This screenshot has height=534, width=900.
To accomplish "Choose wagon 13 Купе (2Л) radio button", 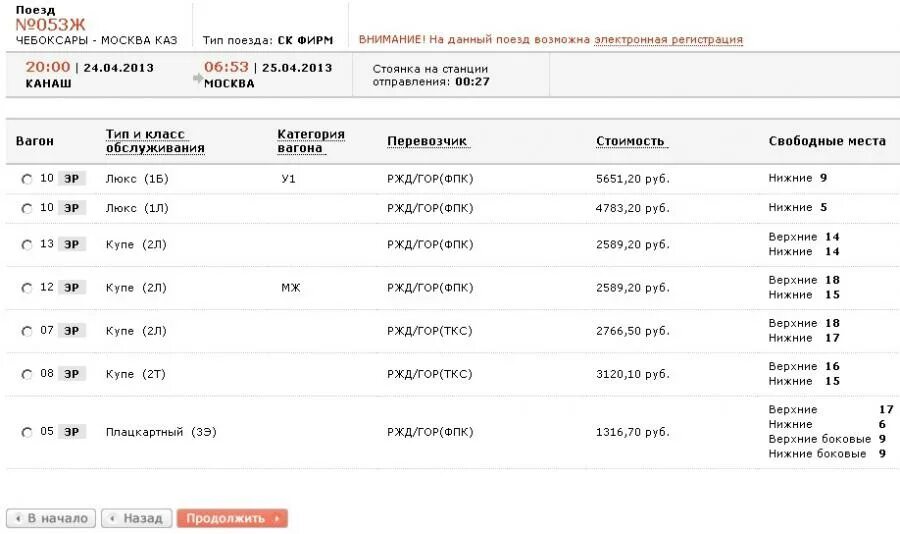I will tap(26, 245).
